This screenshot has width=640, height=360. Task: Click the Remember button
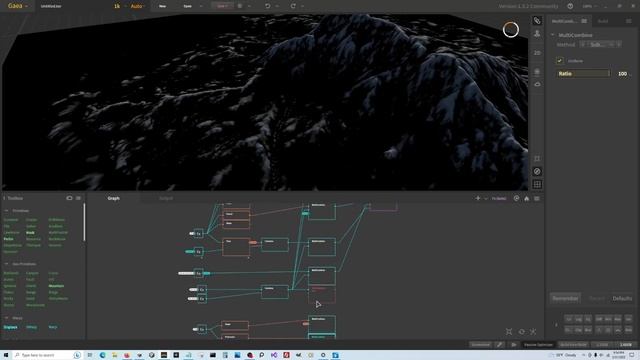pos(565,298)
